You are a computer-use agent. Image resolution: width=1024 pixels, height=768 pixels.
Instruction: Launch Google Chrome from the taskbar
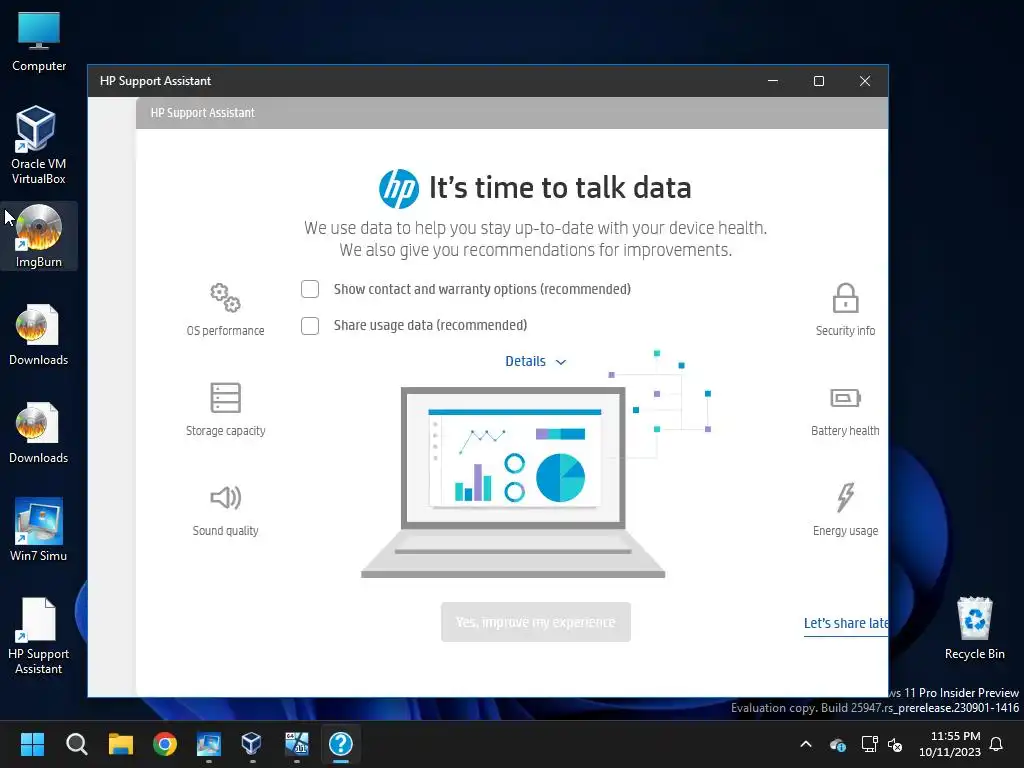click(x=165, y=744)
